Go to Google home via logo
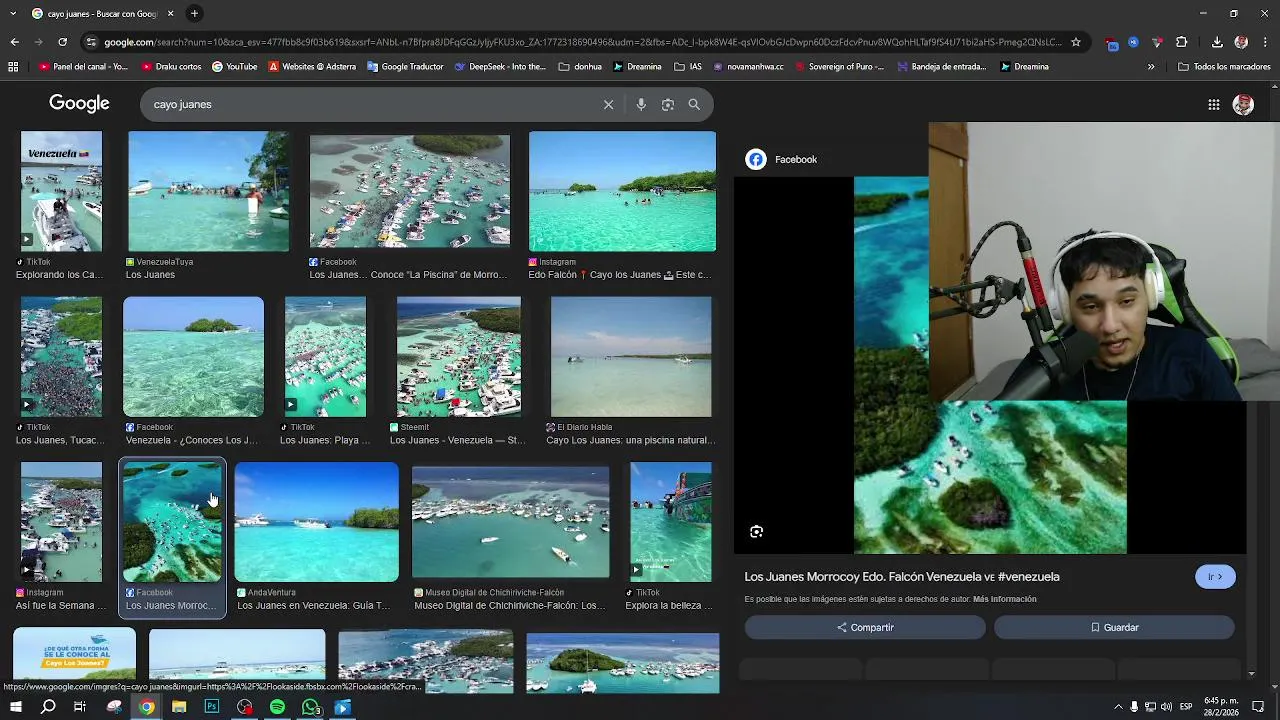This screenshot has width=1280, height=720. point(79,104)
